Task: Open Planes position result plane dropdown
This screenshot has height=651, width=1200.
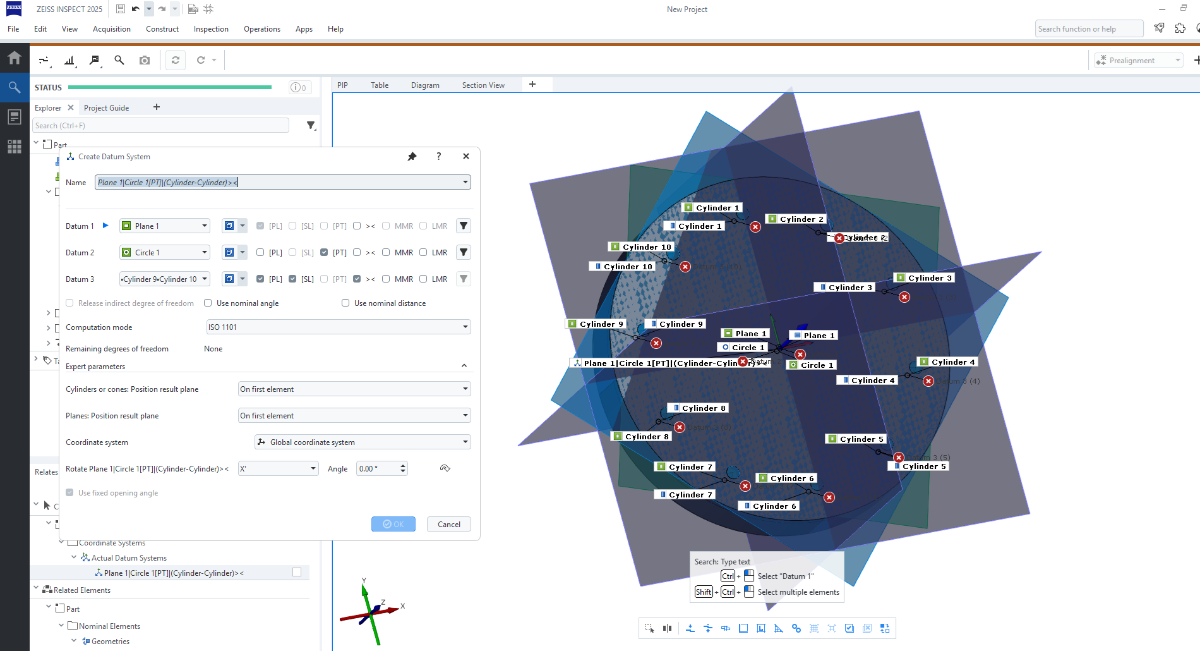Action: (354, 415)
